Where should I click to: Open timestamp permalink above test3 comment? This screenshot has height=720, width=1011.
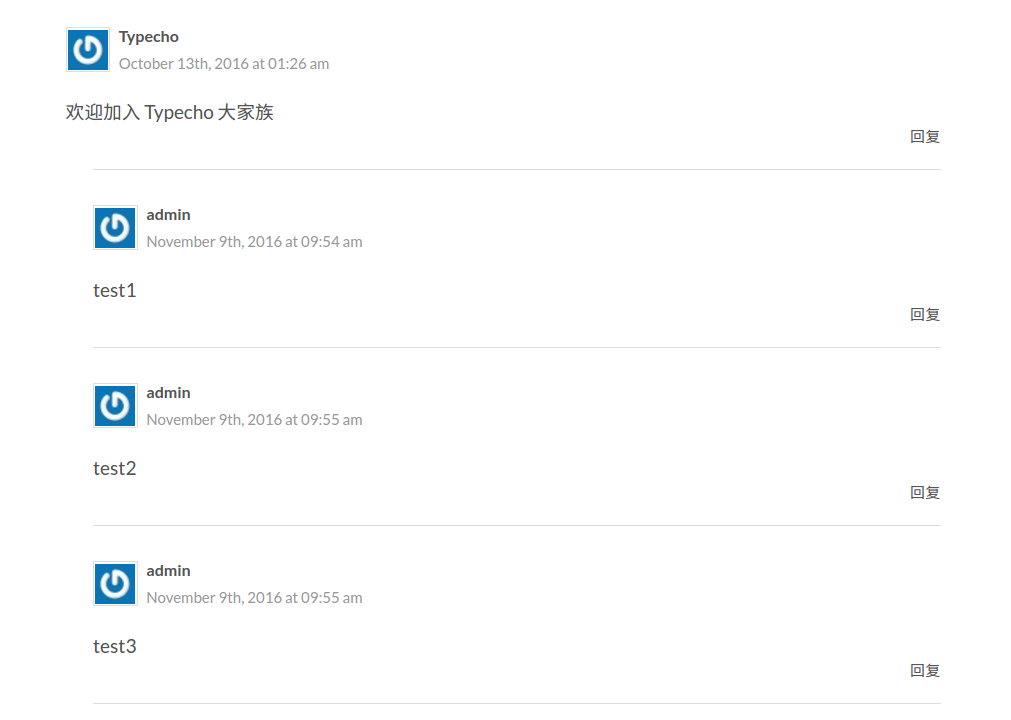[x=254, y=598]
